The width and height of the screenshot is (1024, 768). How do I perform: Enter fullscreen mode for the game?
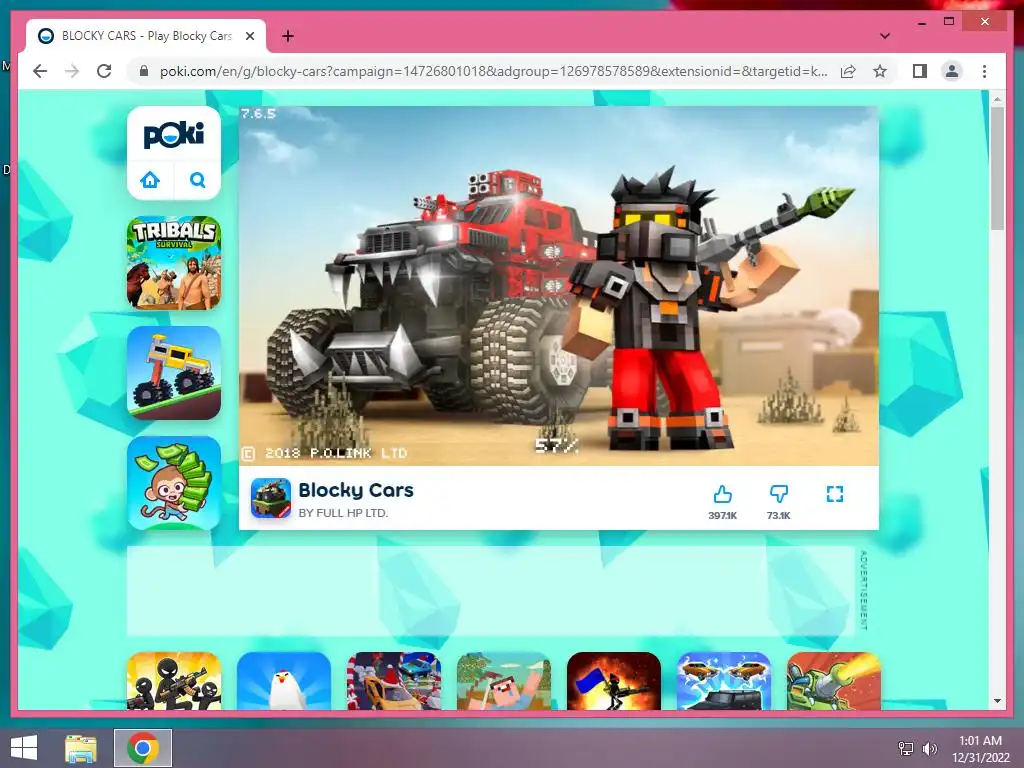[x=835, y=494]
